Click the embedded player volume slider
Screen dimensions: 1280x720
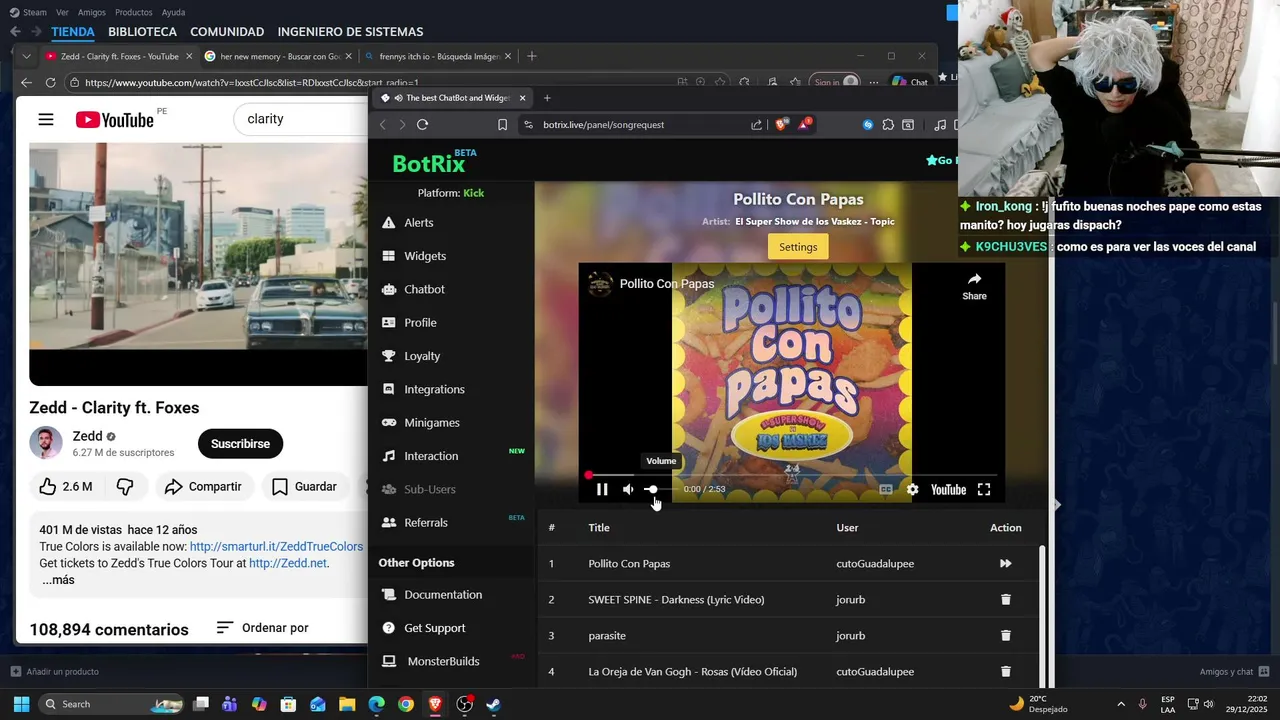[x=660, y=489]
